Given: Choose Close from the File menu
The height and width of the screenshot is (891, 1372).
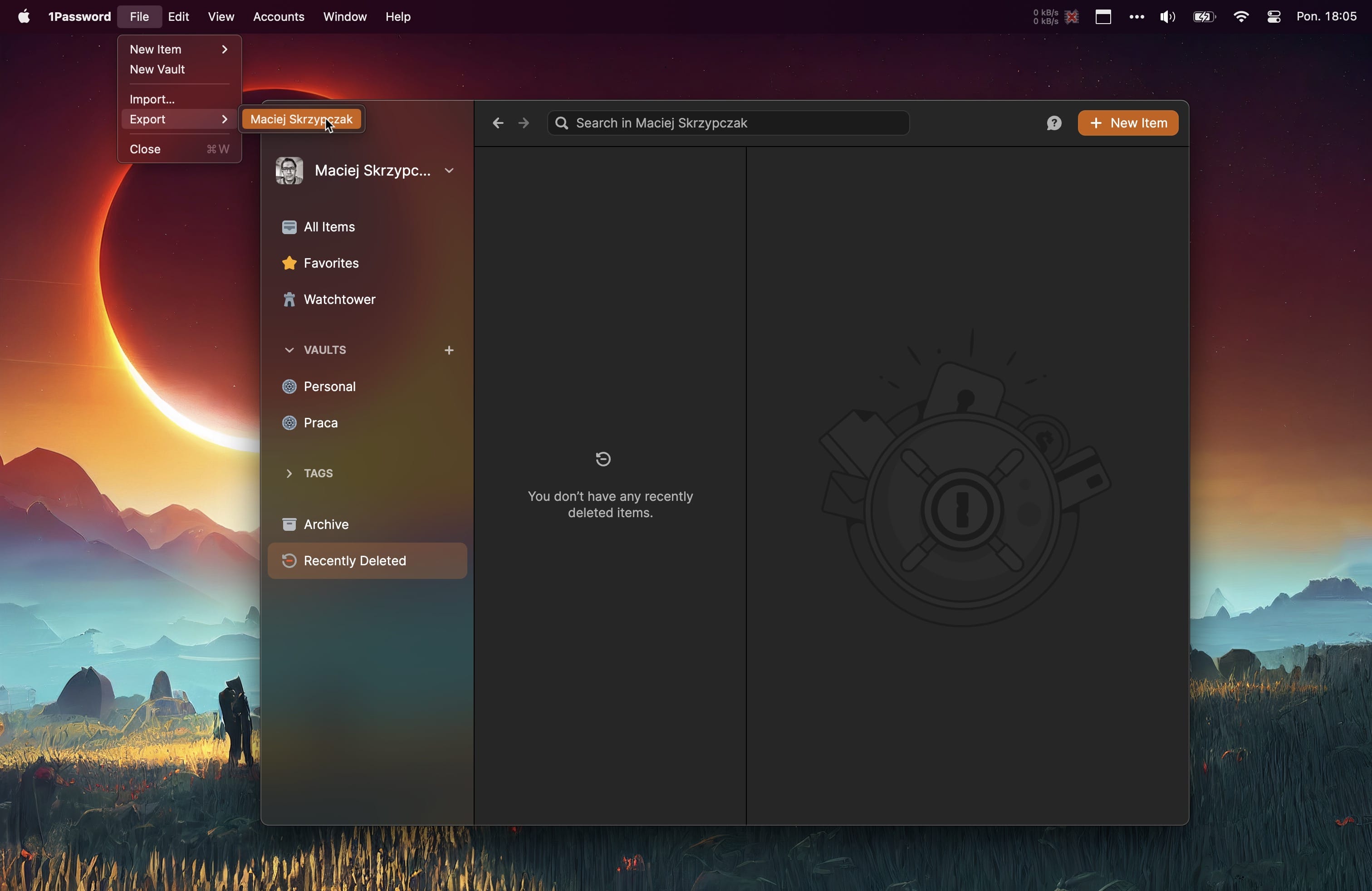Looking at the screenshot, I should click(179, 150).
